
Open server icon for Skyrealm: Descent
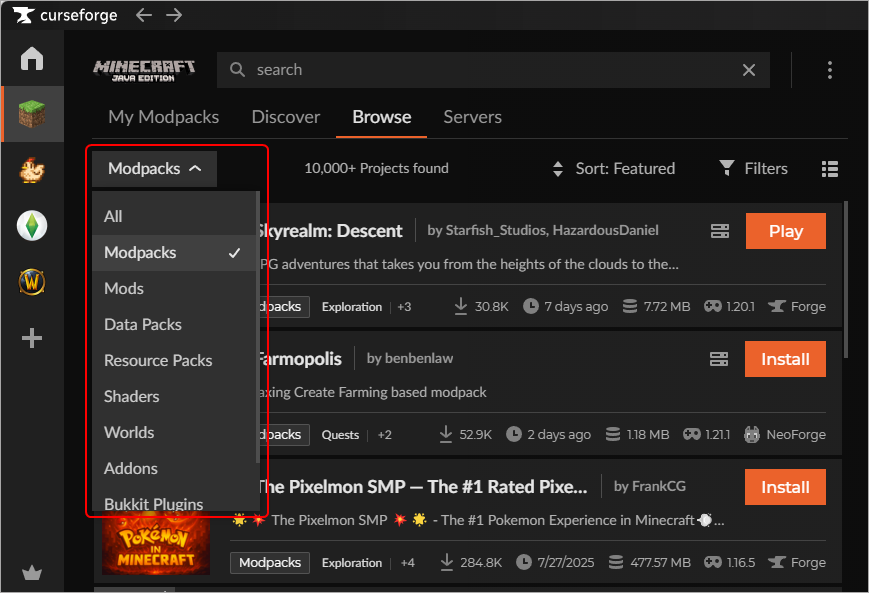click(720, 231)
